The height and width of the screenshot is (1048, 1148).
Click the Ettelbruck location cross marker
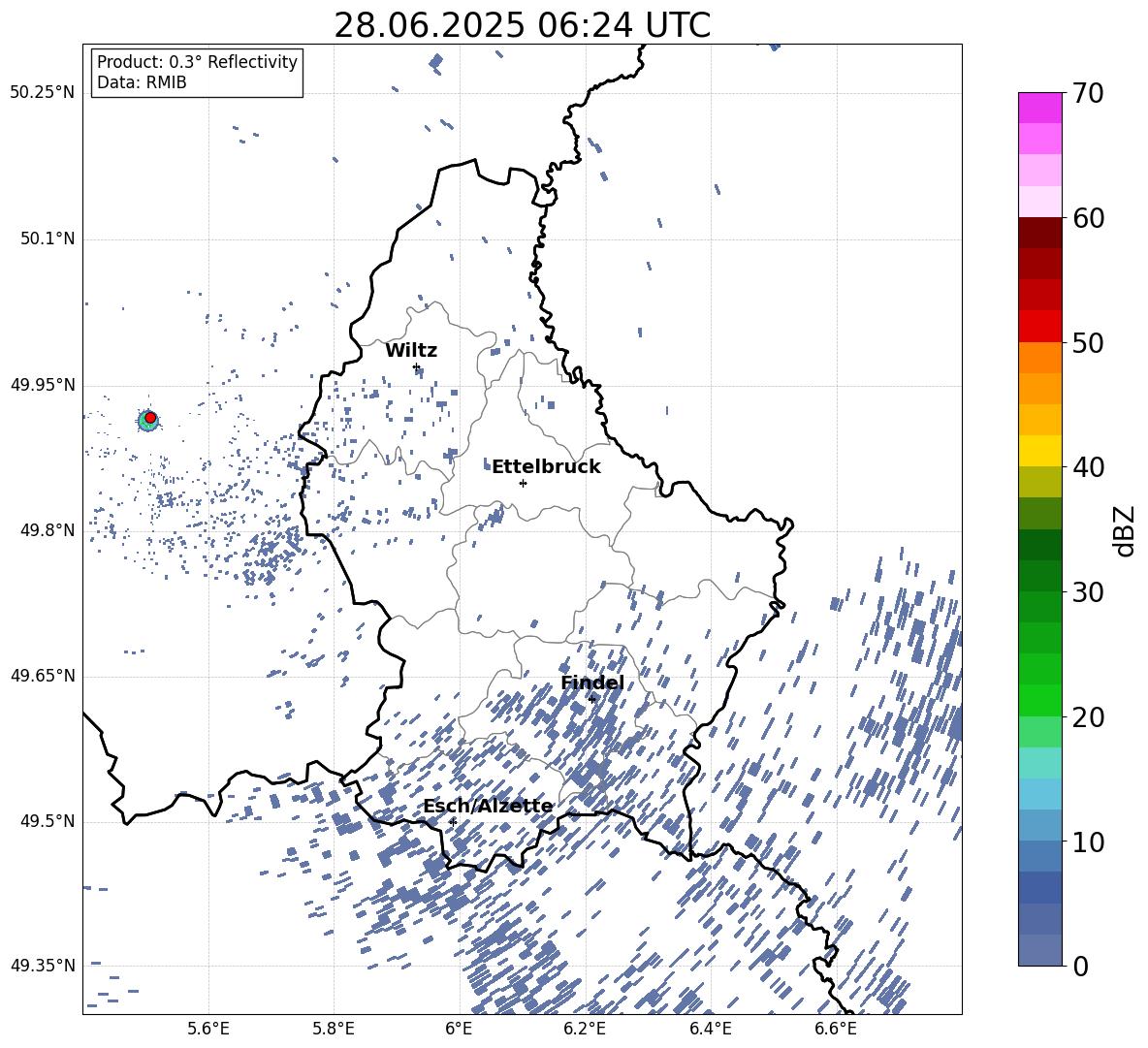pos(523,483)
